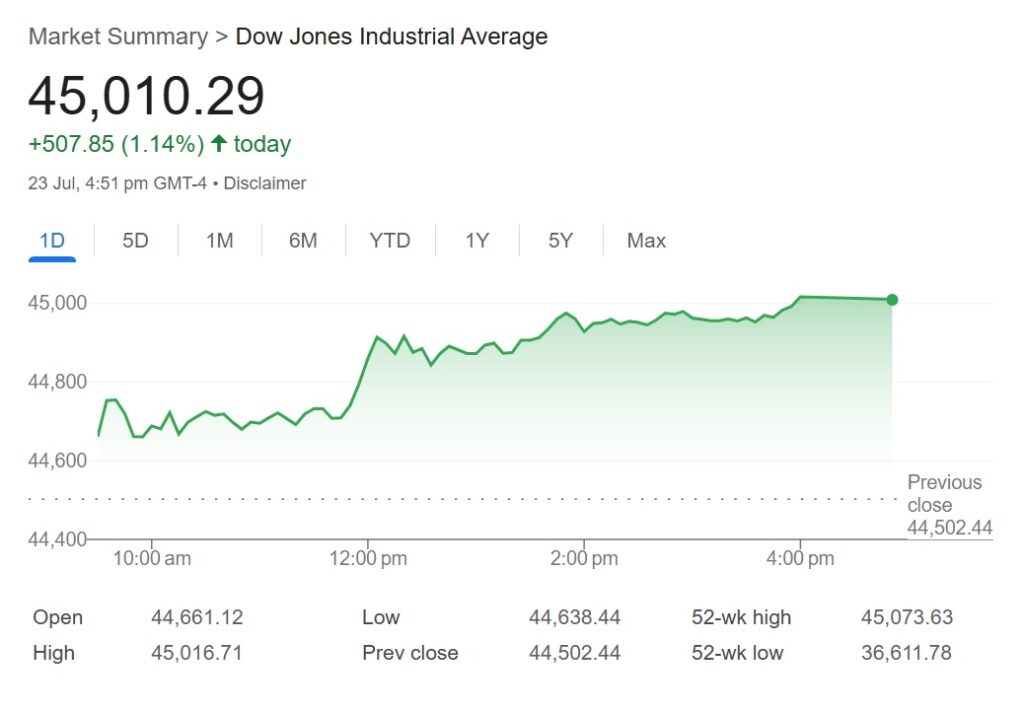Image resolution: width=1024 pixels, height=712 pixels.
Task: Switch to the 1Y tab
Action: [x=477, y=241]
